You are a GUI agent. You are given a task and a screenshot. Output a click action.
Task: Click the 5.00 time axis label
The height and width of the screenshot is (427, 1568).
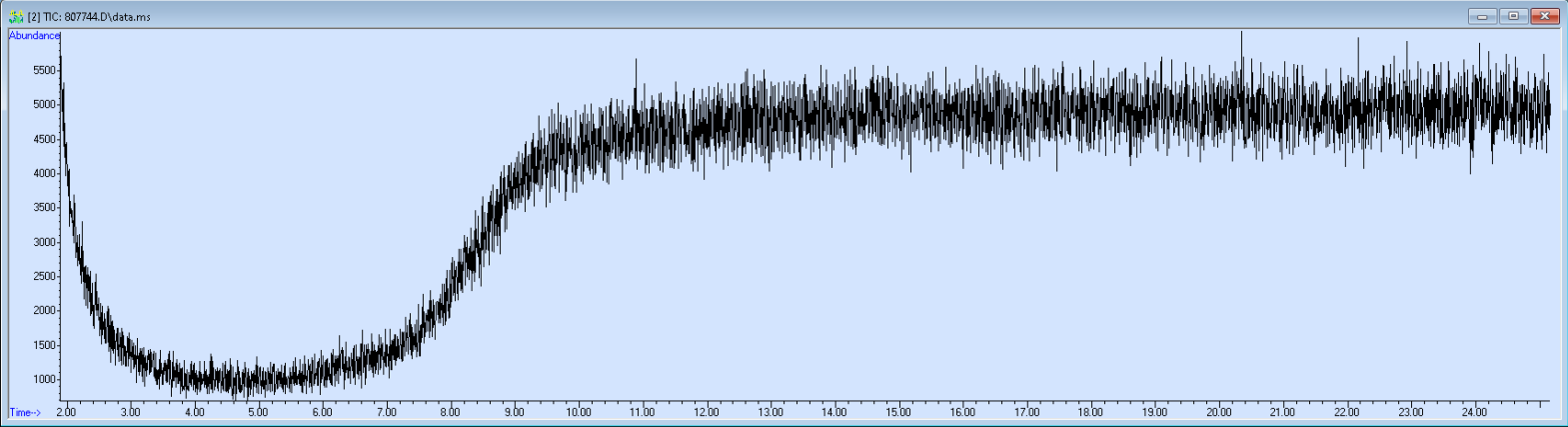pyautogui.click(x=258, y=412)
